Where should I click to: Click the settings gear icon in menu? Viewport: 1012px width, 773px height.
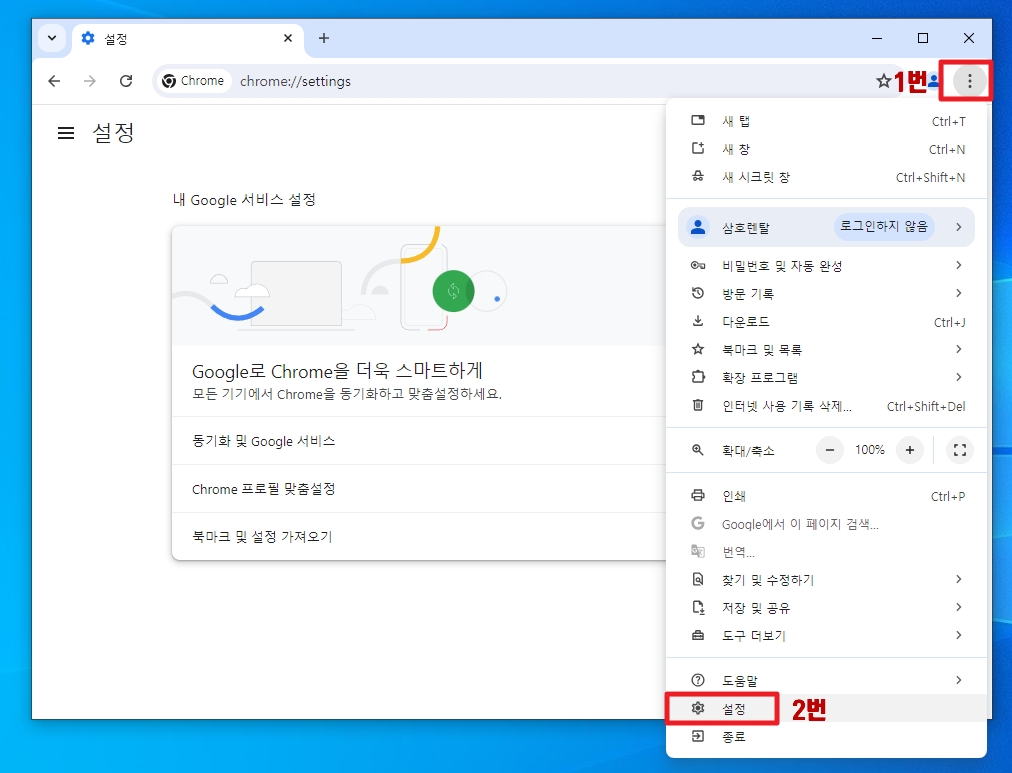click(698, 708)
